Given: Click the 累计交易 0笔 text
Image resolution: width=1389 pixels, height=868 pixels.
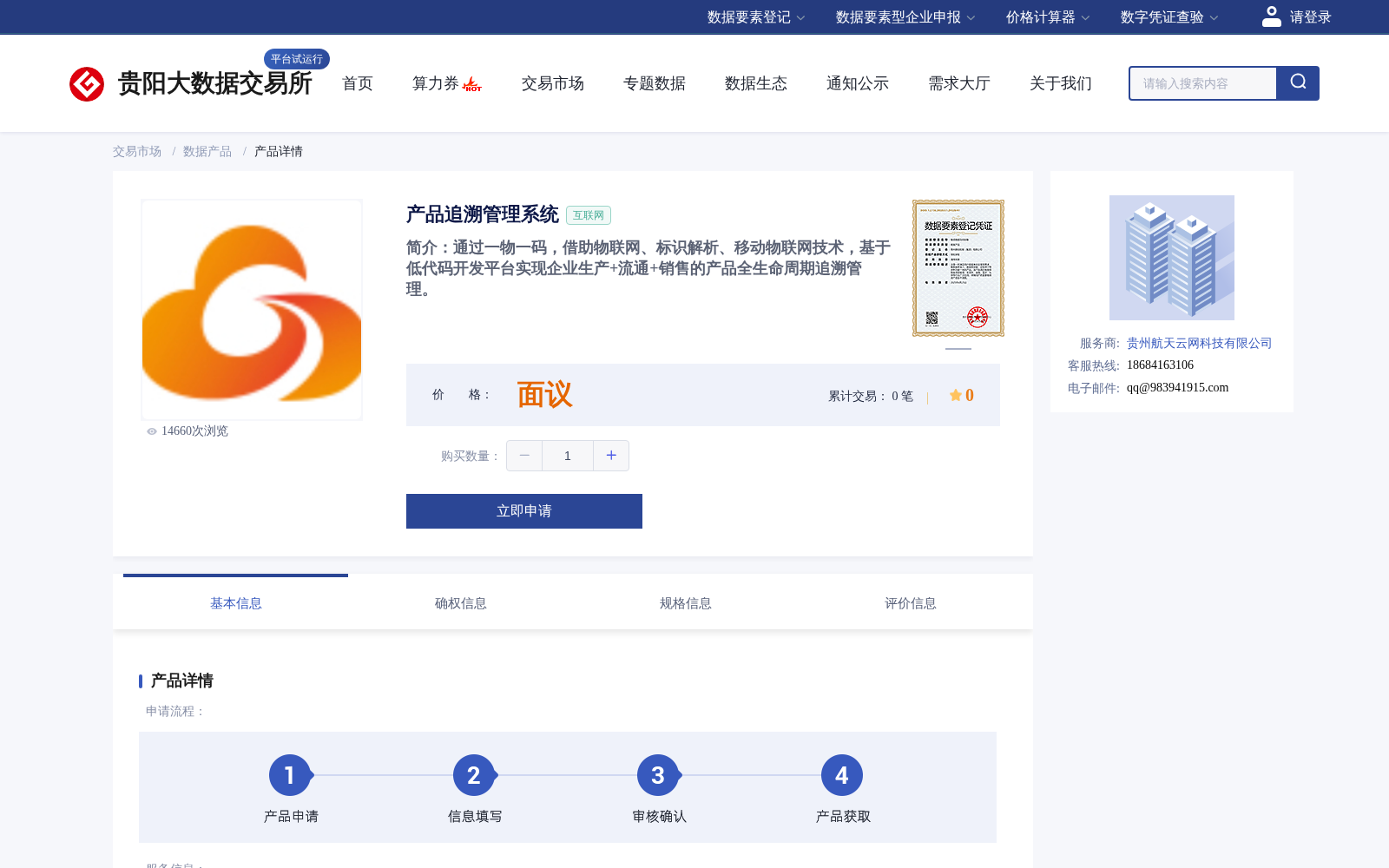Looking at the screenshot, I should pos(871,396).
